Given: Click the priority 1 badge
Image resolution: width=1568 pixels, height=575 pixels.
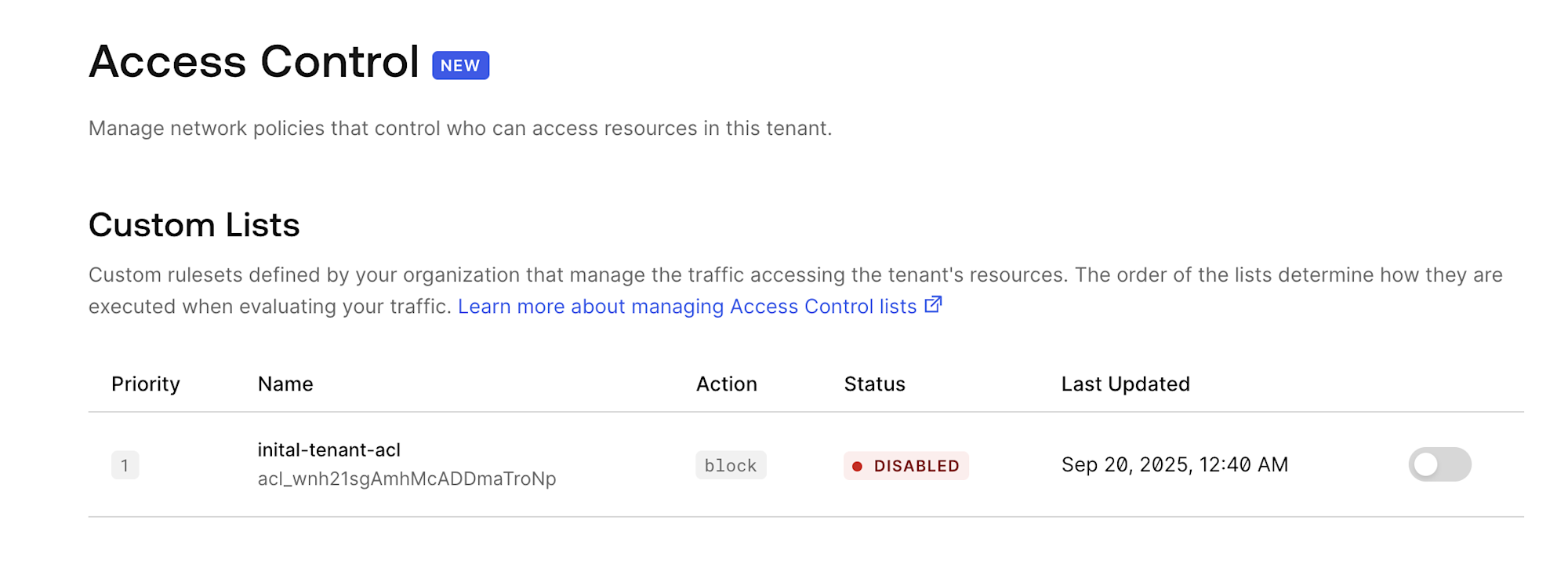Looking at the screenshot, I should pyautogui.click(x=125, y=465).
